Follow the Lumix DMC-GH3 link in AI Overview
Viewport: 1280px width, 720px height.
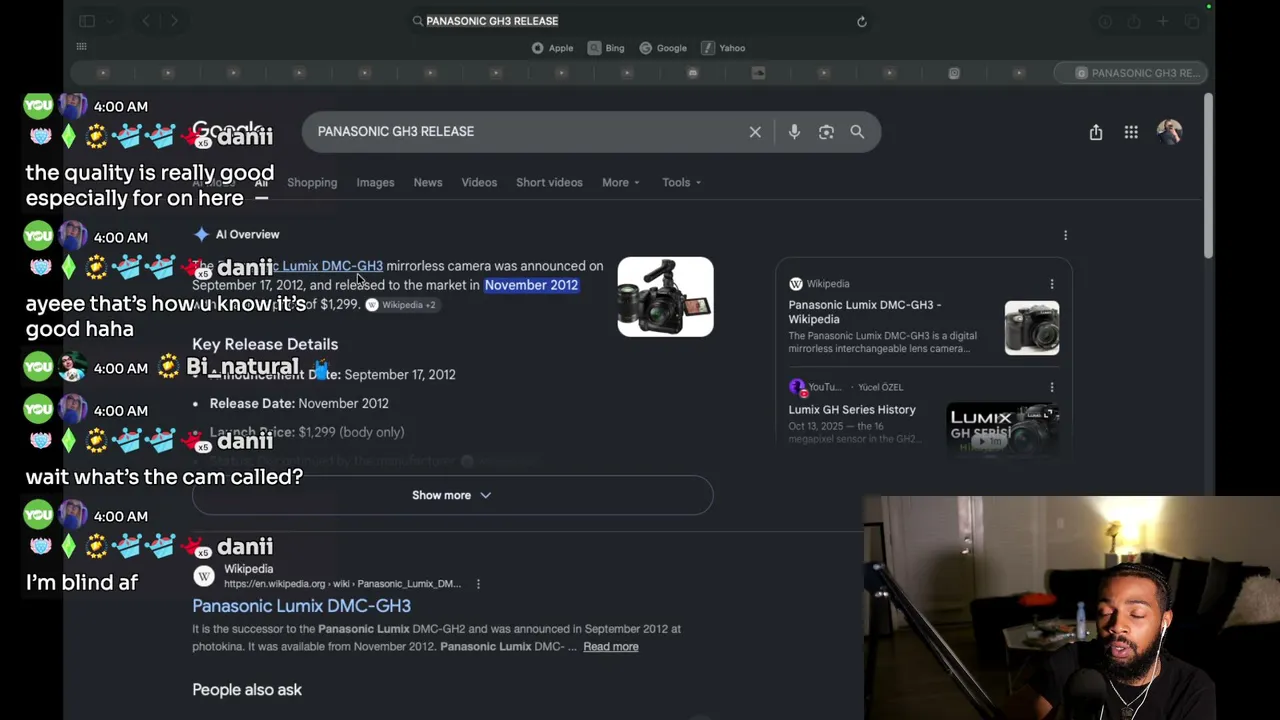click(332, 266)
